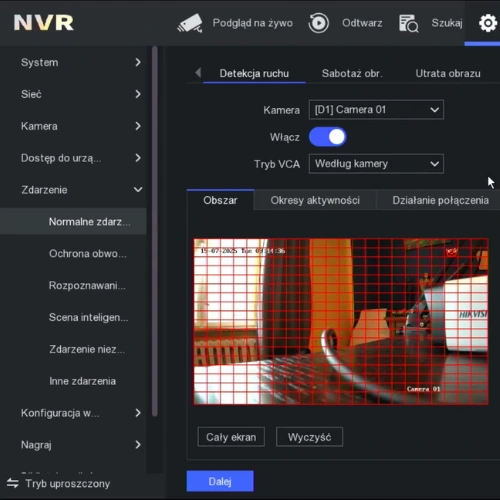Click the Cały ekran button
This screenshot has width=500, height=500.
(x=231, y=437)
